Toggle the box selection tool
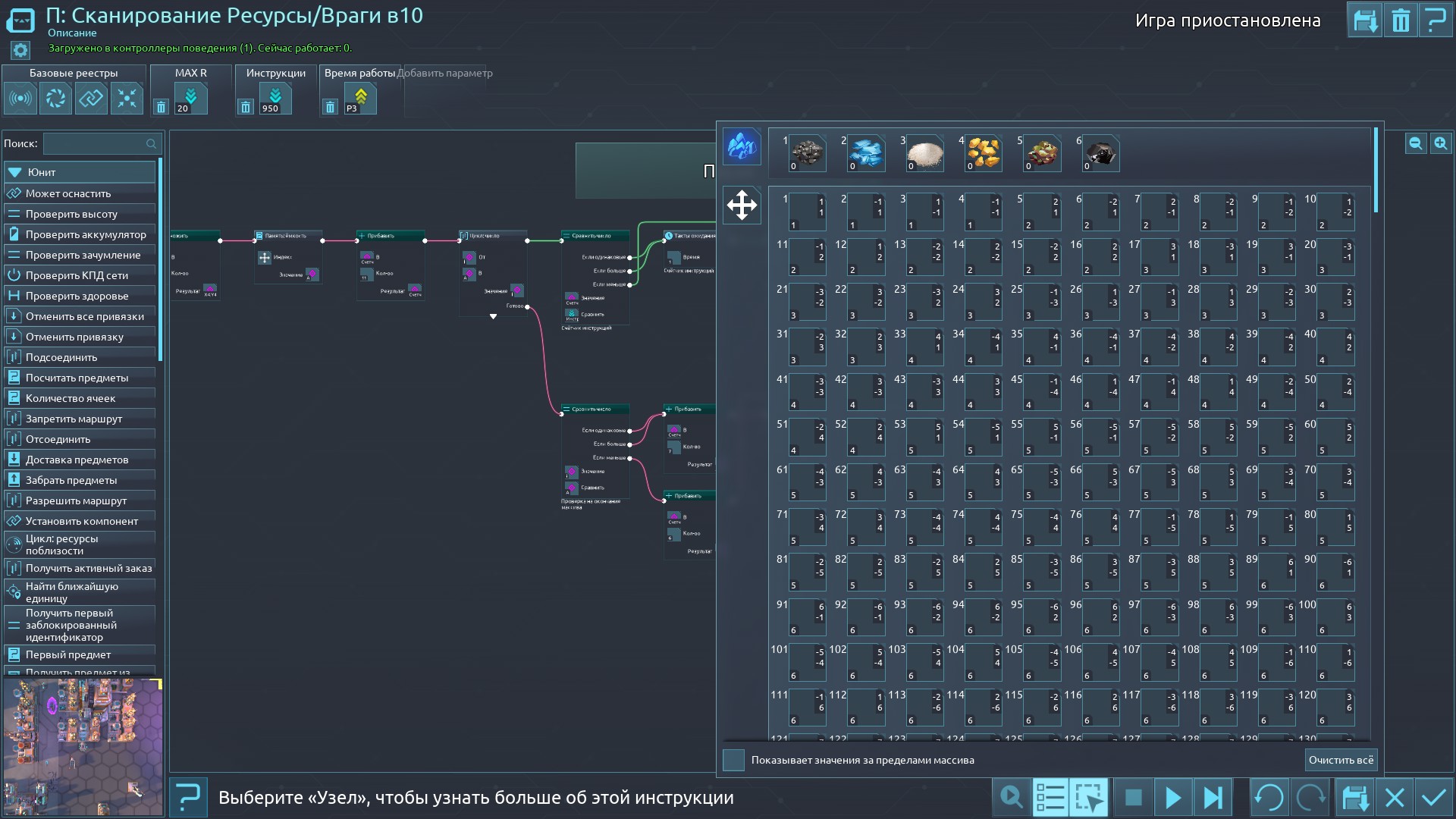 pos(1089,798)
